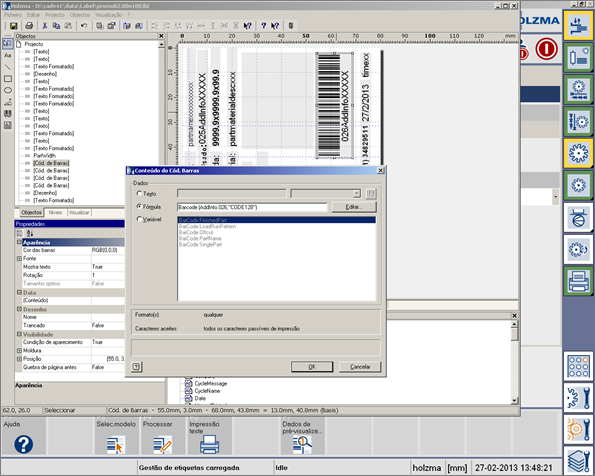
Task: Select the PartWidth tree item
Action: pyautogui.click(x=44, y=156)
